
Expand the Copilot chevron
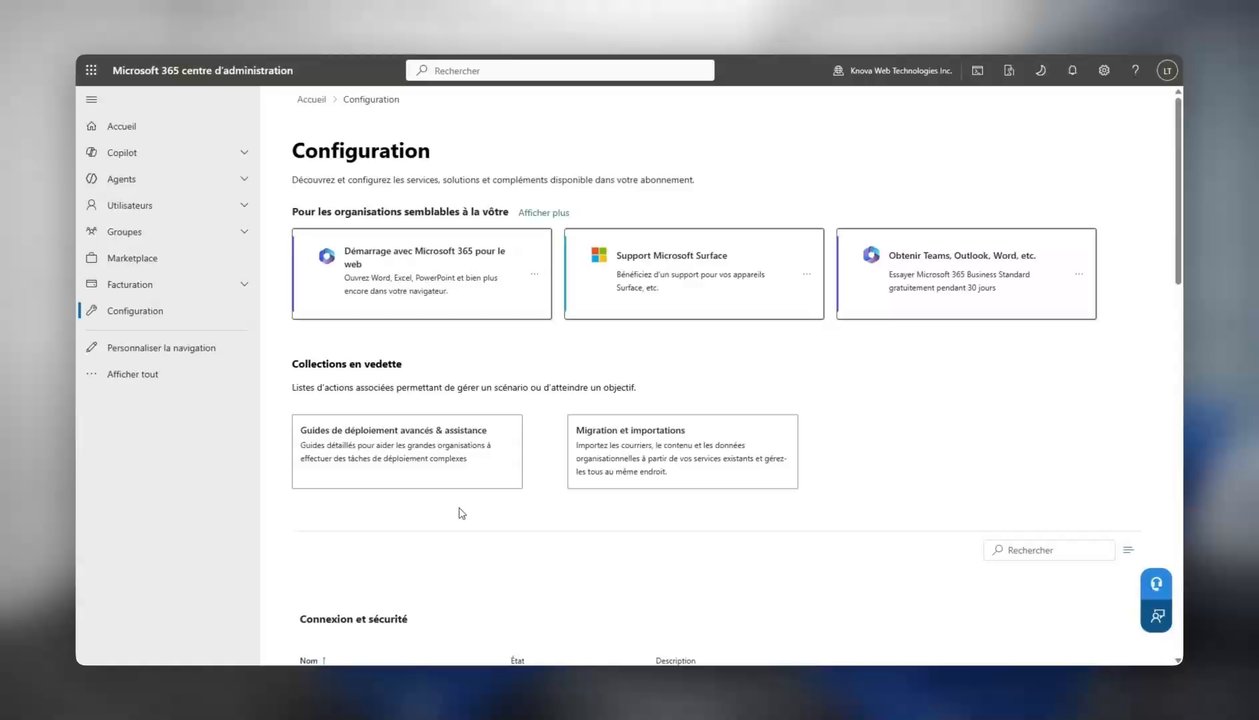[244, 152]
